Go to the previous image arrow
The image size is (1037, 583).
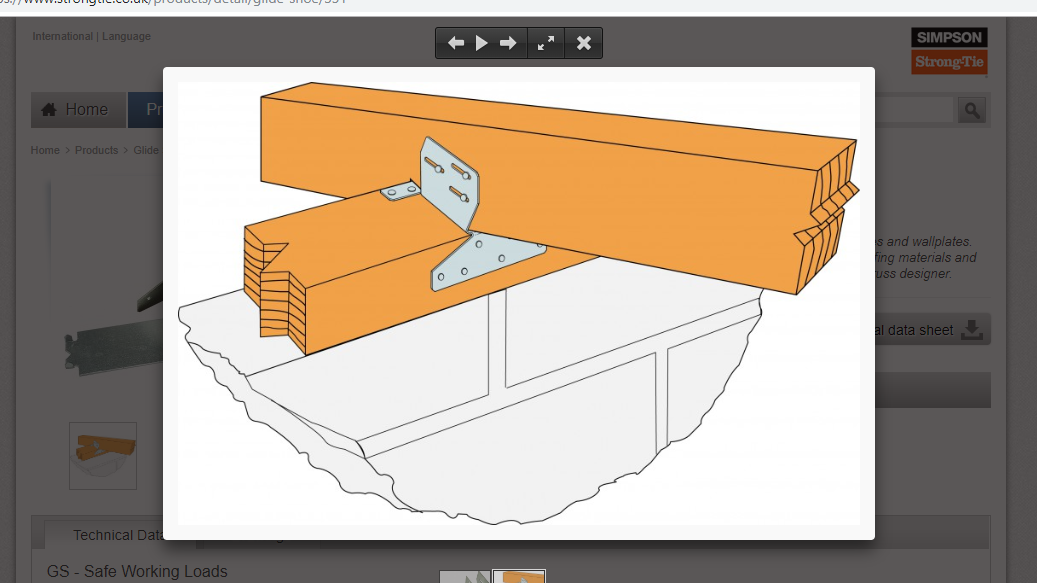tap(456, 43)
